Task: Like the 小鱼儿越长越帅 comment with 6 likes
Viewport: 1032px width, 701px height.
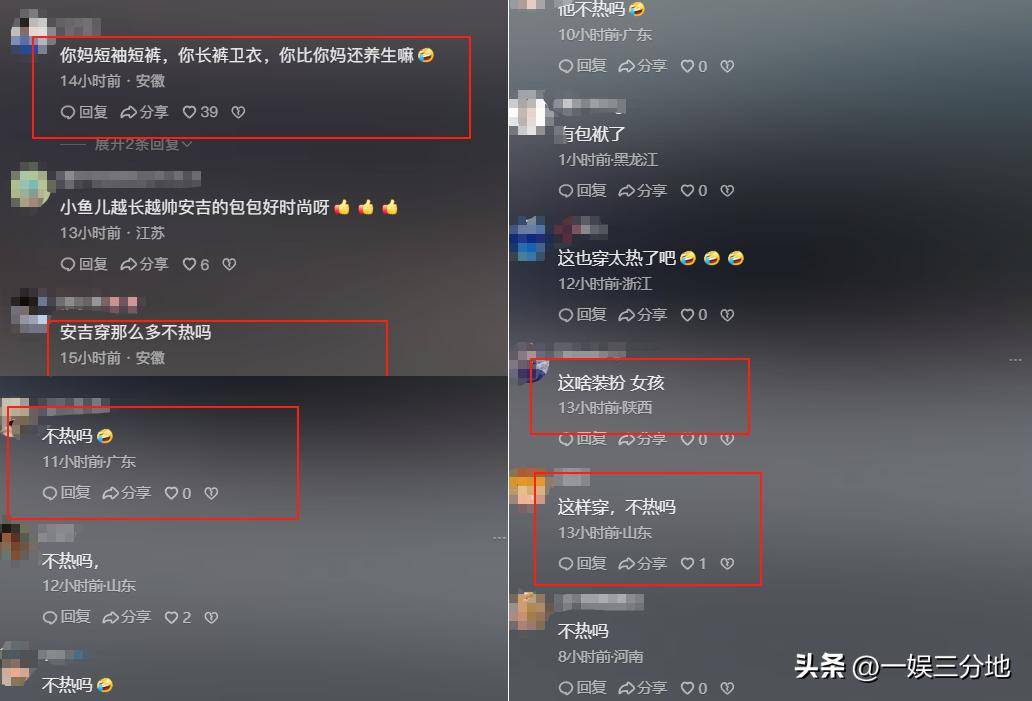Action: click(196, 265)
